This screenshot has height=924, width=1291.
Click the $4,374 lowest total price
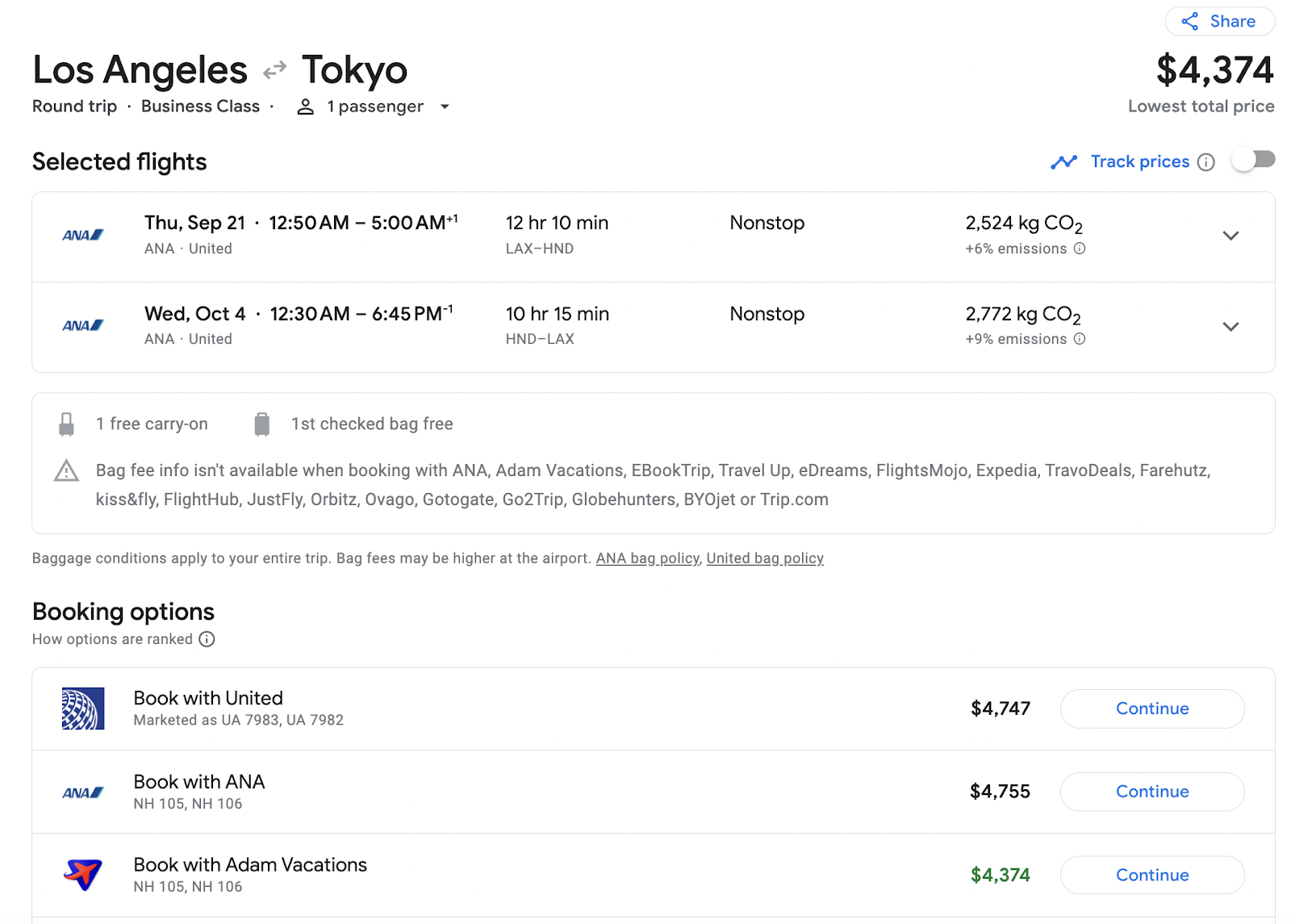click(1215, 69)
